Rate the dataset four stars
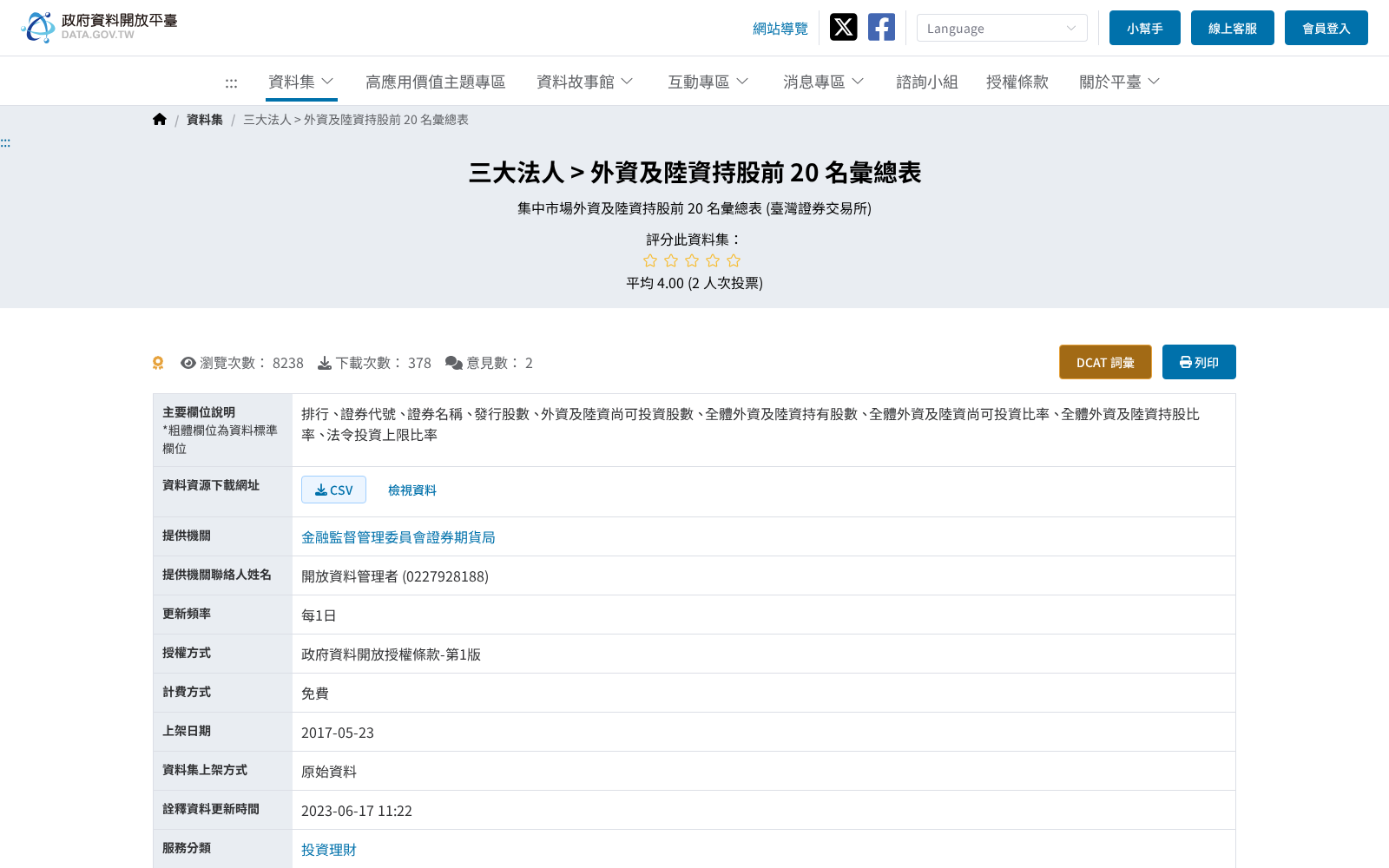 713,260
